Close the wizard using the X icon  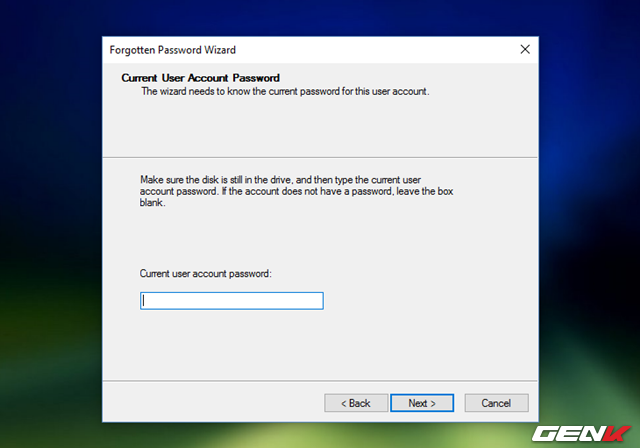pyautogui.click(x=525, y=49)
